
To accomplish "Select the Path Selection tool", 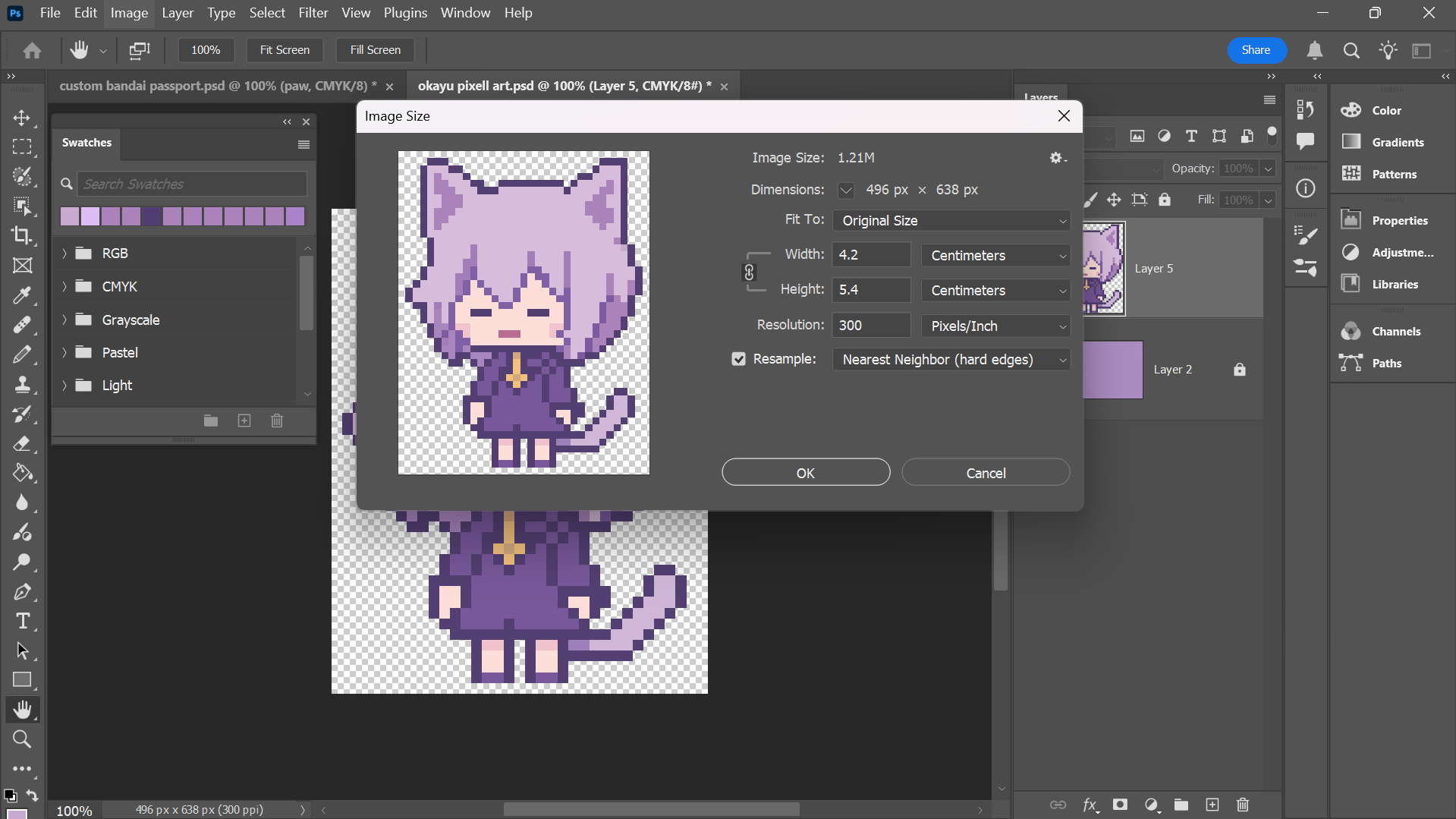I will coord(22,650).
